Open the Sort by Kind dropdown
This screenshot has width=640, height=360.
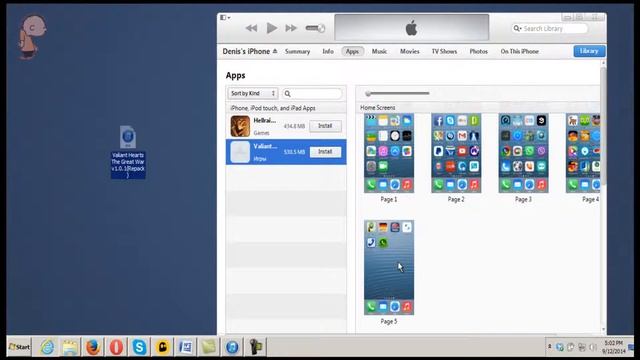click(253, 93)
